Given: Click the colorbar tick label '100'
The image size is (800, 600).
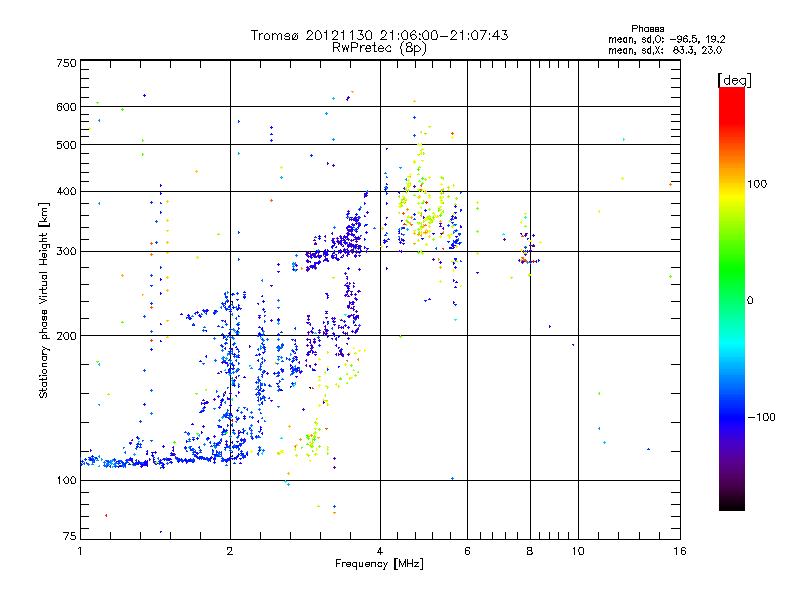Looking at the screenshot, I should pos(757,184).
